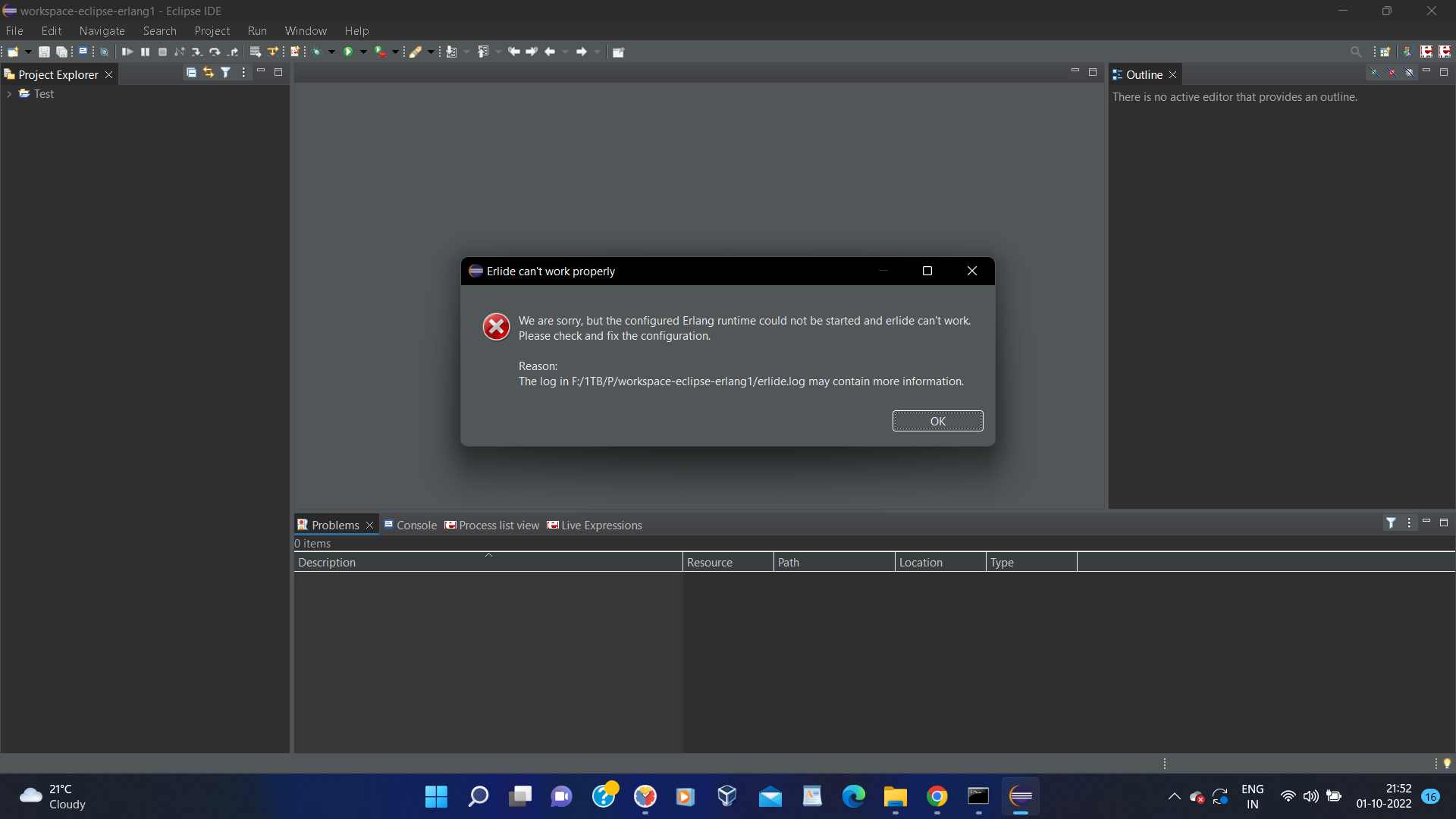Viewport: 1456px width, 819px height.
Task: Sort by the Location column header
Action: [x=940, y=562]
